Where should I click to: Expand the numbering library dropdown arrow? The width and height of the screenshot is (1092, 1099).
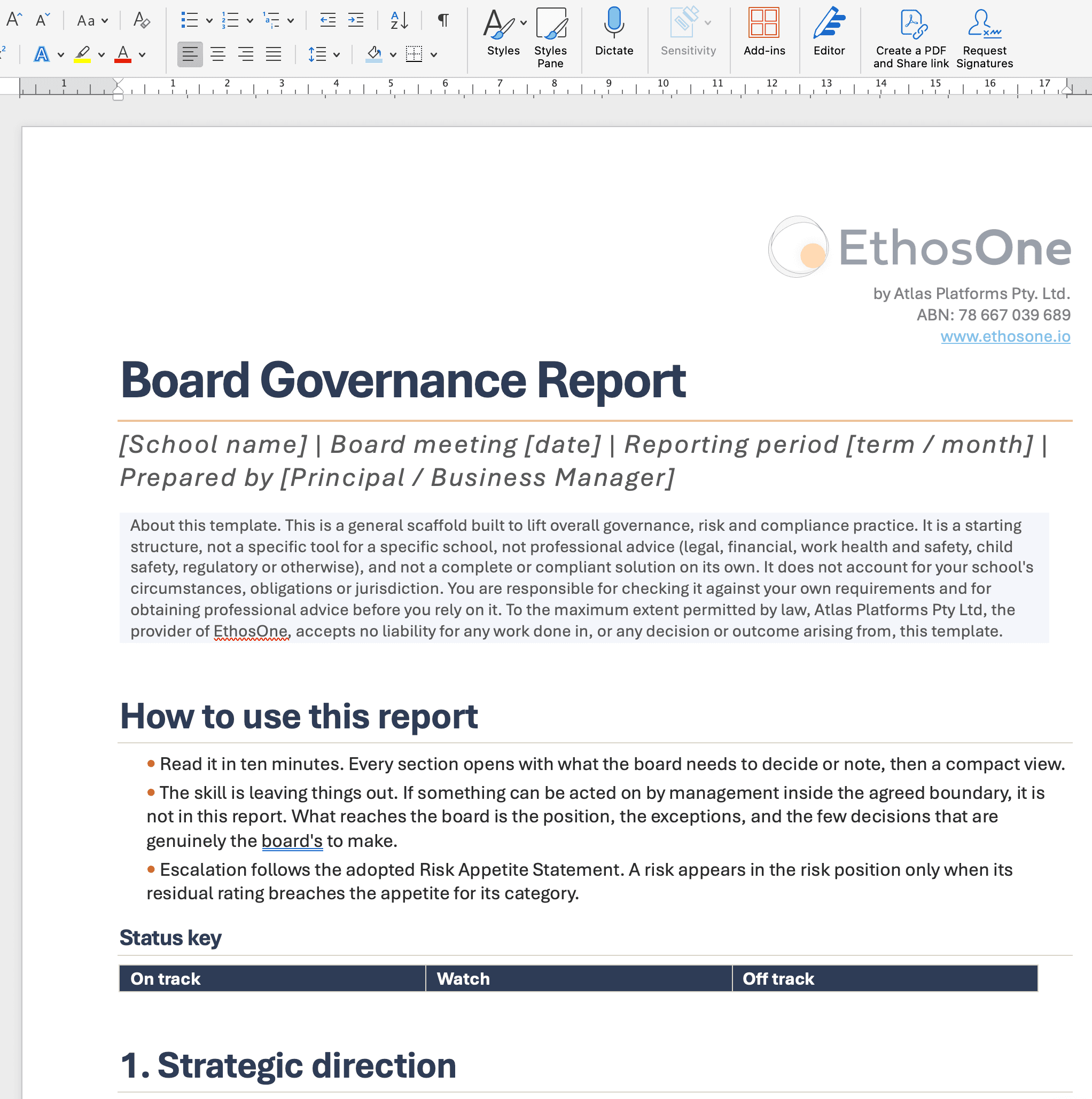coord(250,21)
